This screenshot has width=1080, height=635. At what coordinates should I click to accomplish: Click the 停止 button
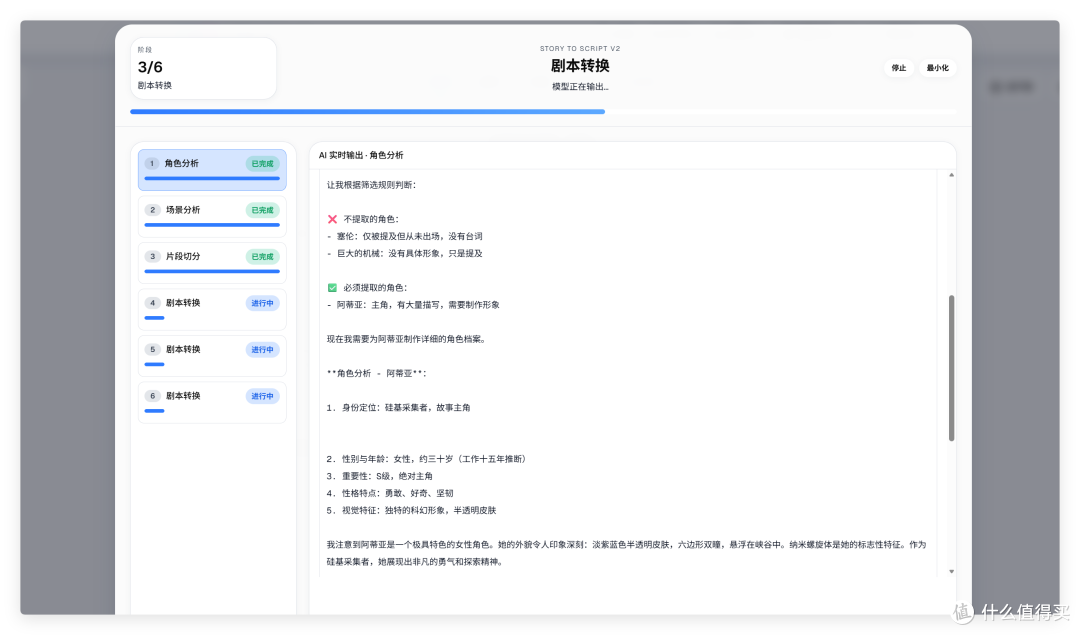(x=898, y=68)
